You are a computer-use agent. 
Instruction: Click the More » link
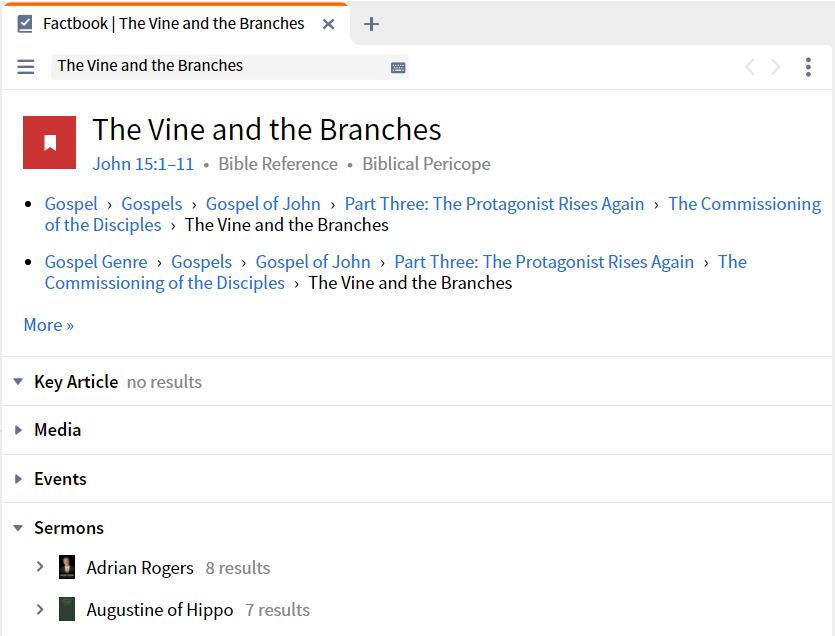pos(48,325)
